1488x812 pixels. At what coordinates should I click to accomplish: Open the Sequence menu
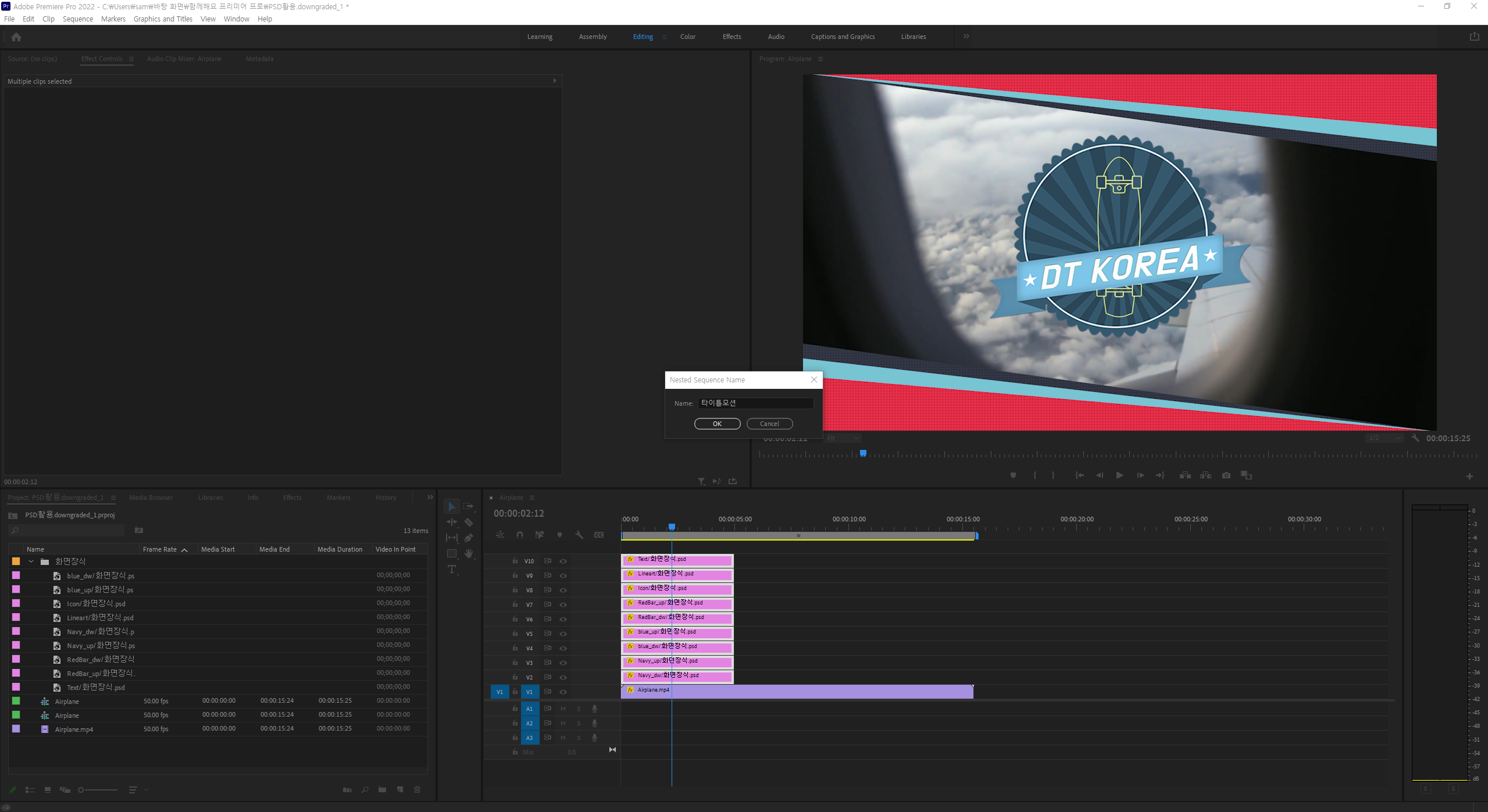point(77,19)
